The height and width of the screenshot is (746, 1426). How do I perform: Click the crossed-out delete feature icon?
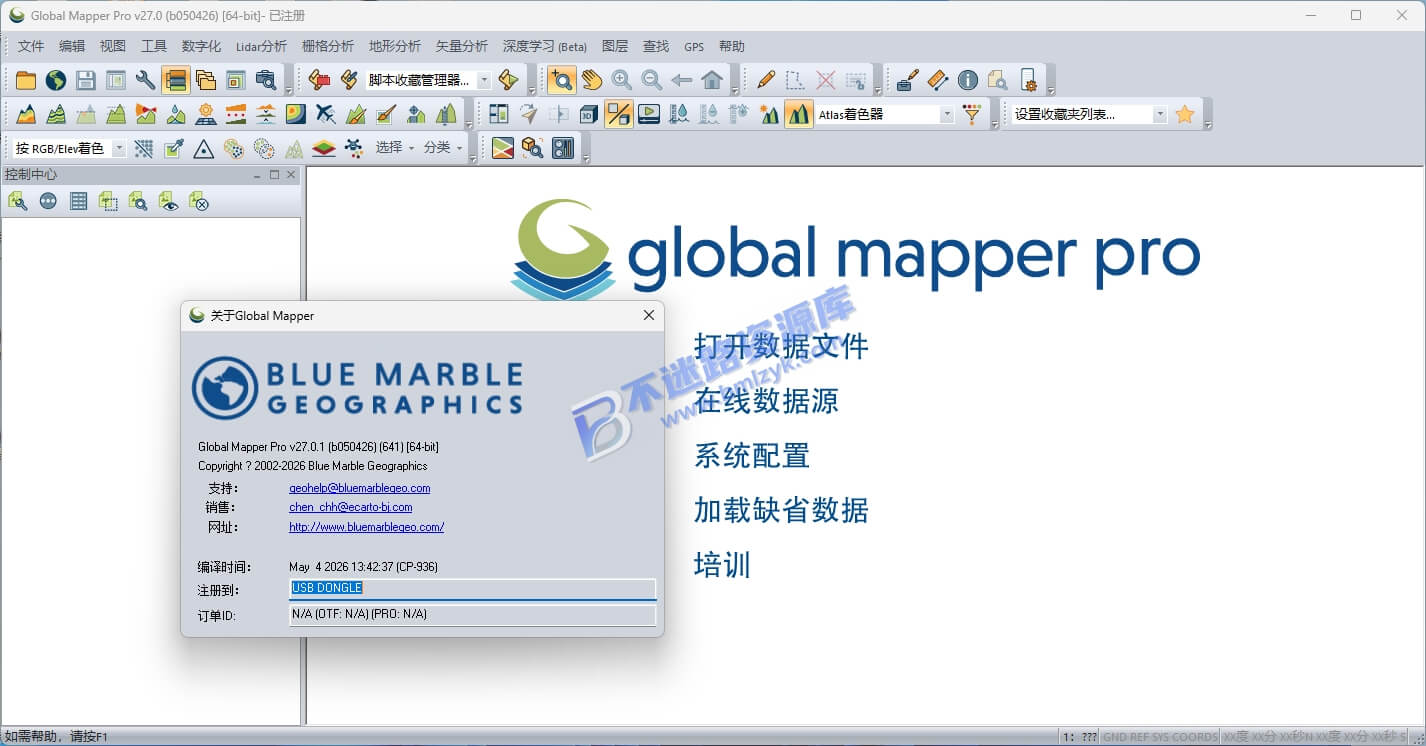[826, 80]
